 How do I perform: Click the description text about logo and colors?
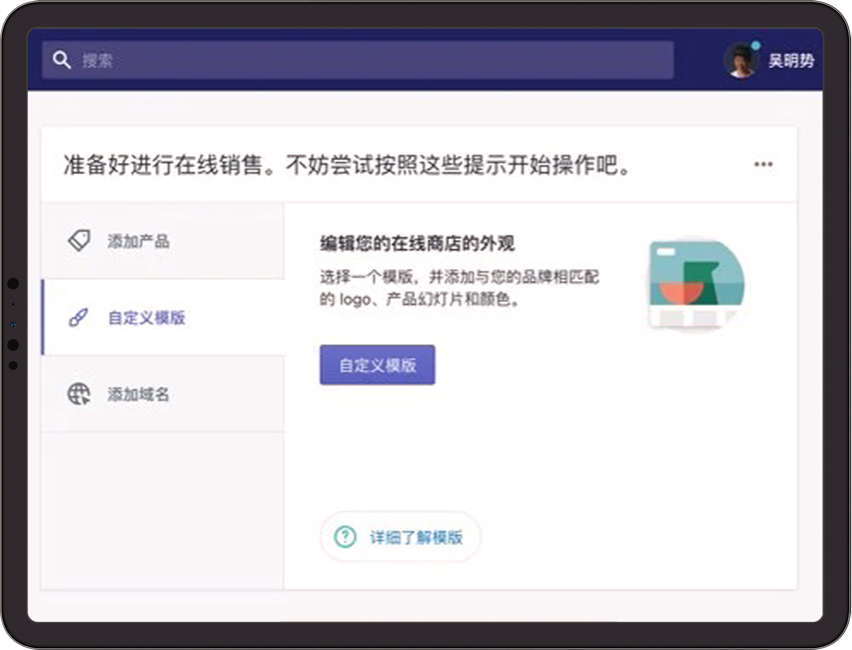coord(458,287)
